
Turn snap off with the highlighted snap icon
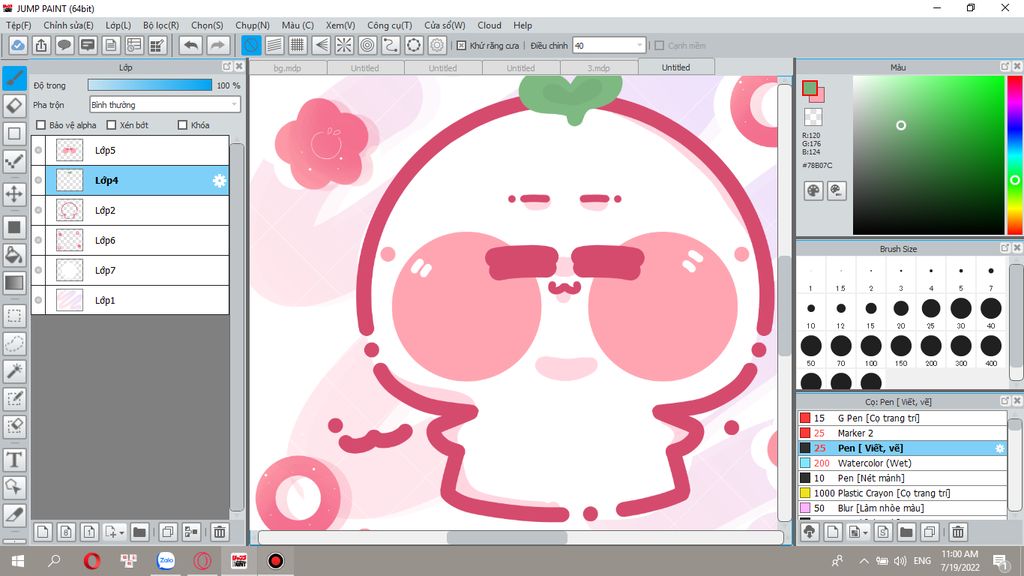point(251,45)
